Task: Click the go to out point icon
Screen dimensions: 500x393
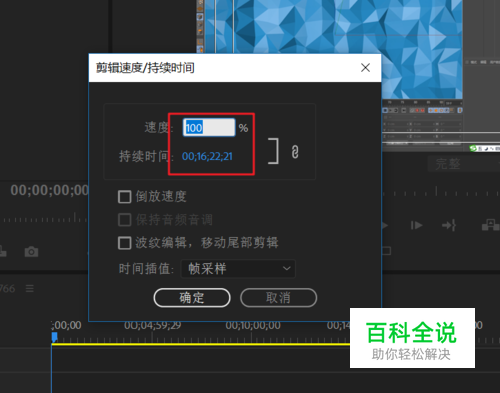Action: click(449, 226)
